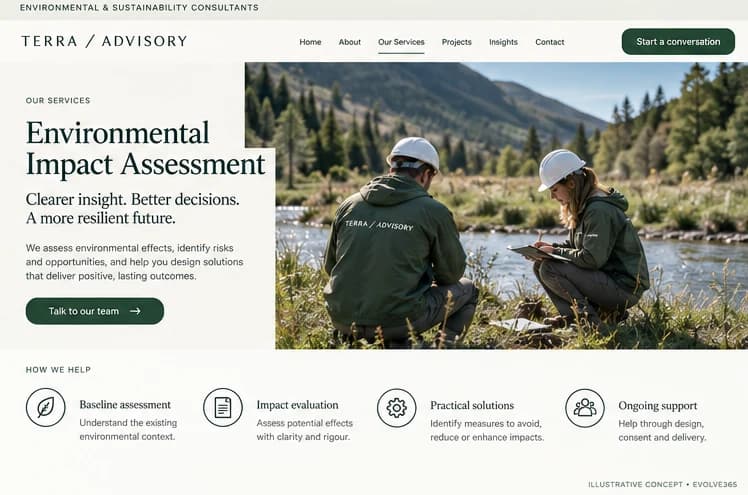
Task: Click the HOW WE HELP section label
Action: coord(58,370)
